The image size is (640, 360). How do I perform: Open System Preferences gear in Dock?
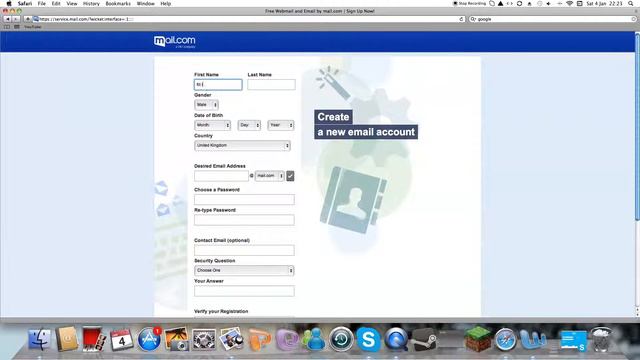[x=204, y=340]
